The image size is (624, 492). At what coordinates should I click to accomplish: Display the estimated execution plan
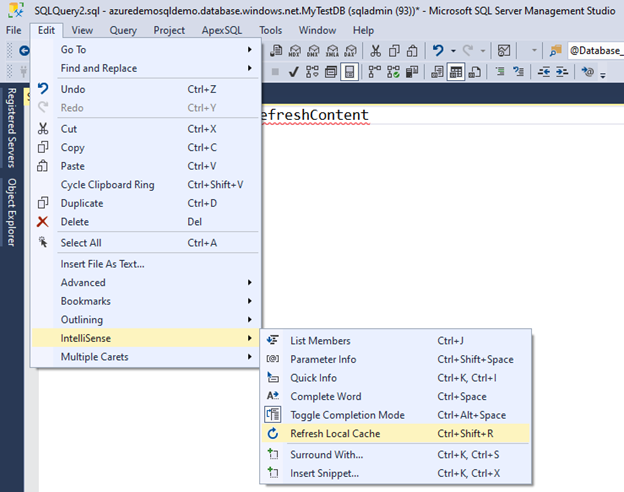pos(312,72)
